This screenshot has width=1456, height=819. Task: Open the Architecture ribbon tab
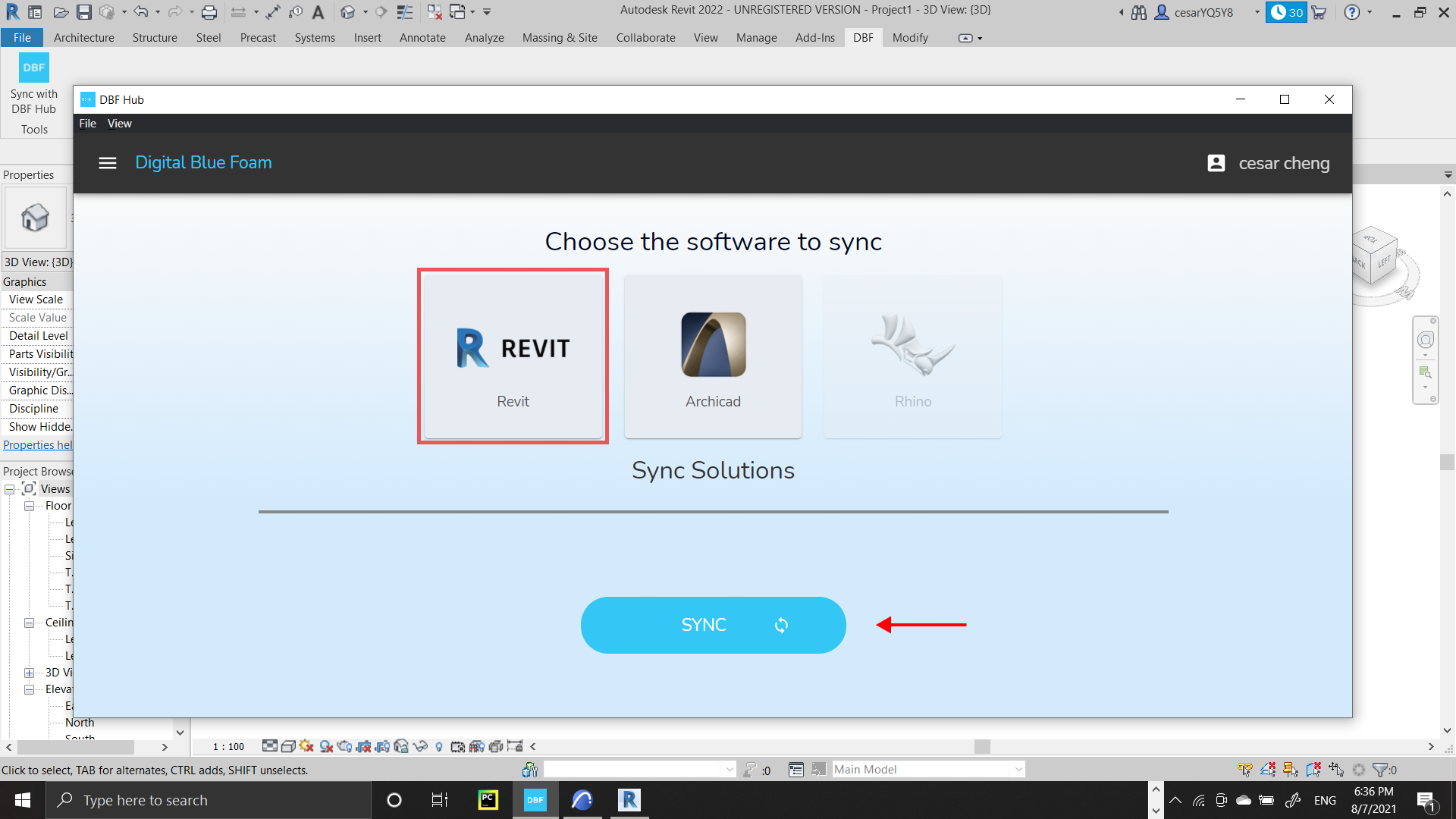pos(83,38)
